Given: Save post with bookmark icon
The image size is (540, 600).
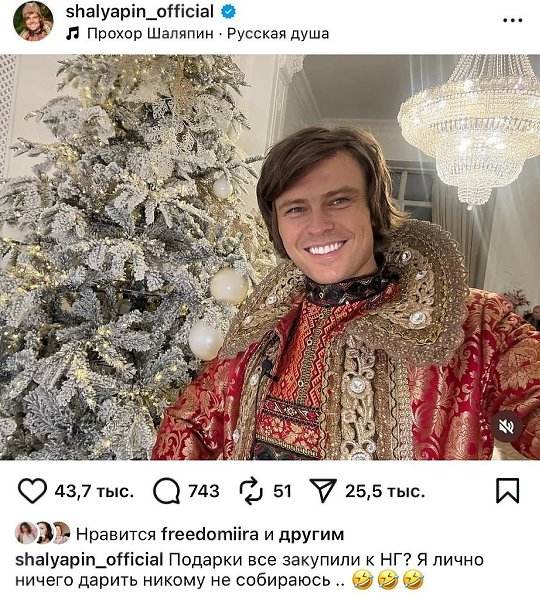Looking at the screenshot, I should [507, 491].
